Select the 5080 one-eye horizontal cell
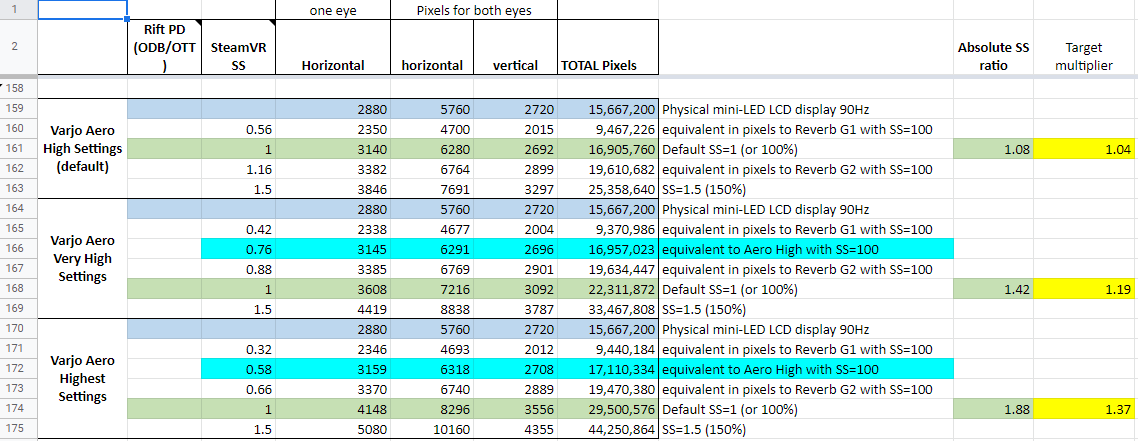This screenshot has width=1138, height=441. click(x=332, y=429)
